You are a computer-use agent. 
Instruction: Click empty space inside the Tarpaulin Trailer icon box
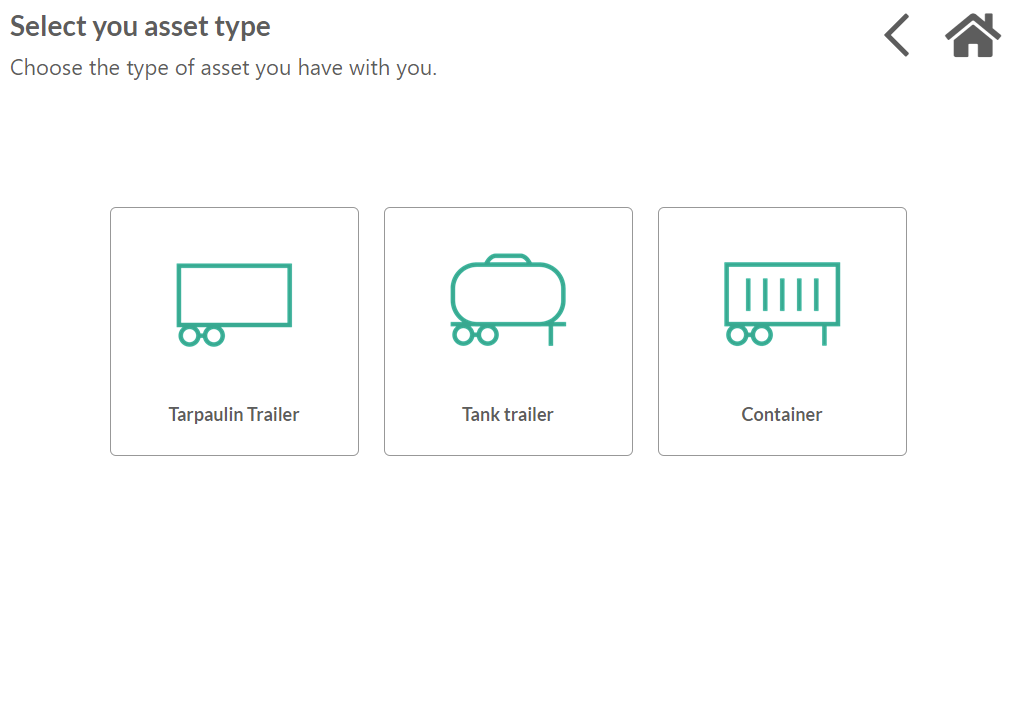(x=234, y=294)
